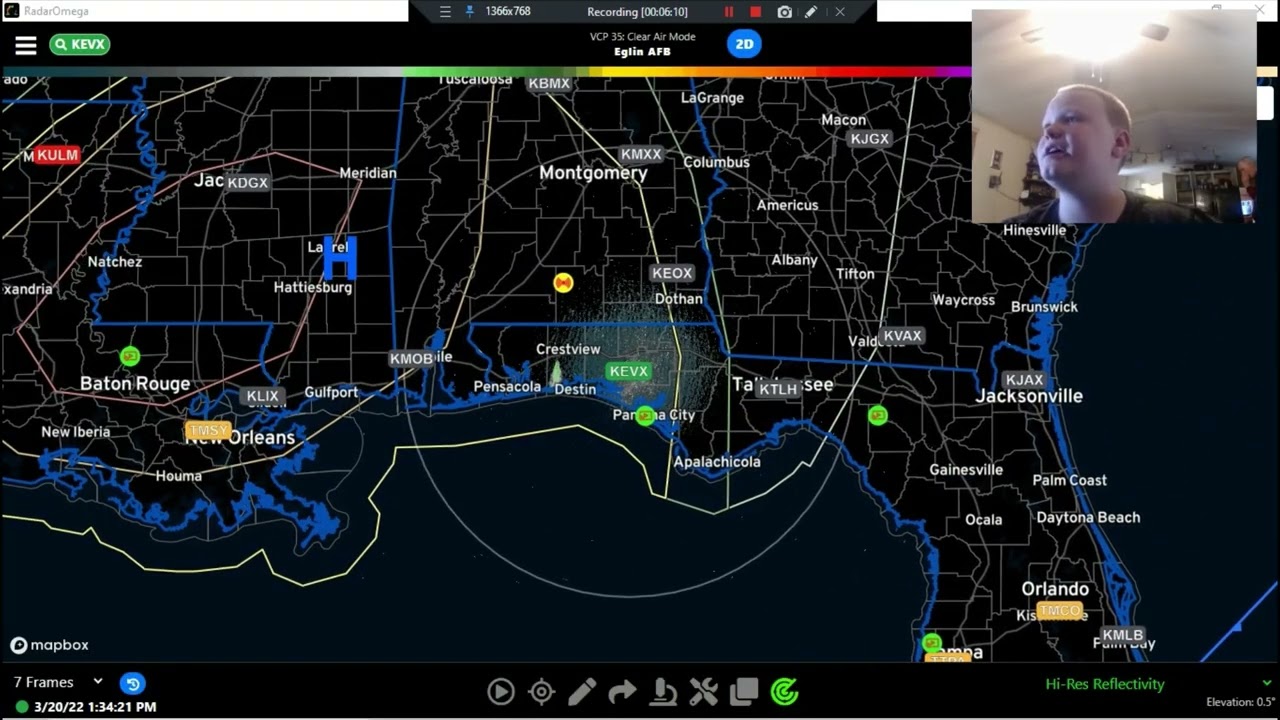Click the Eglin AFB radar name

pos(642,52)
